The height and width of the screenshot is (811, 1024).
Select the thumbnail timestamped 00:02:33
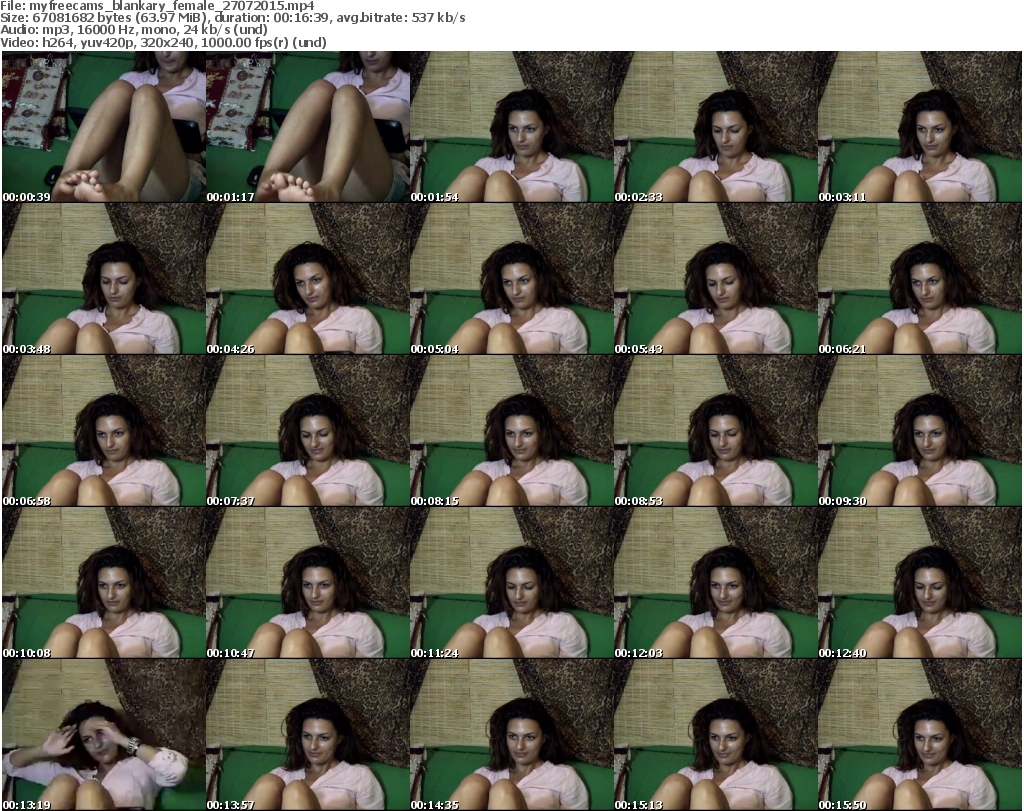pos(716,127)
